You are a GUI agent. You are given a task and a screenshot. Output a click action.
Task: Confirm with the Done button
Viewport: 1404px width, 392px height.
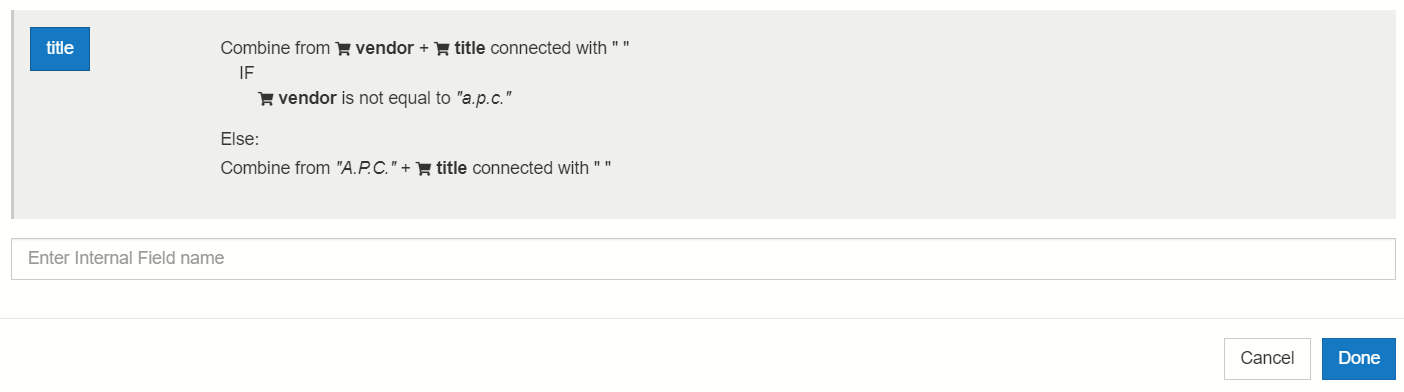(1359, 359)
